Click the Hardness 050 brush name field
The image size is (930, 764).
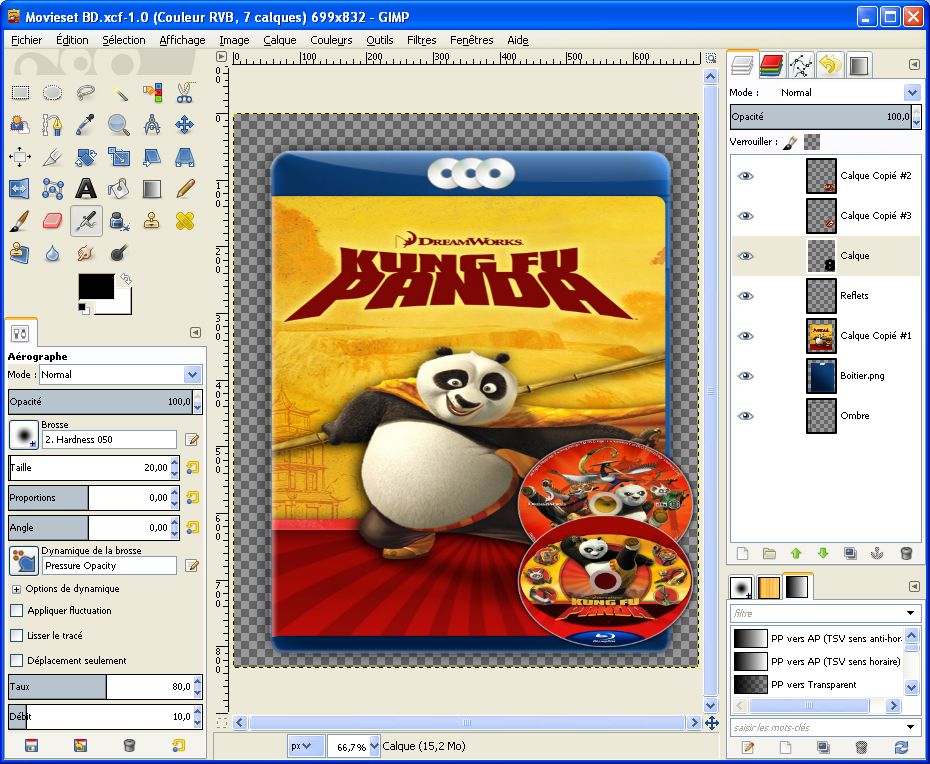click(109, 440)
